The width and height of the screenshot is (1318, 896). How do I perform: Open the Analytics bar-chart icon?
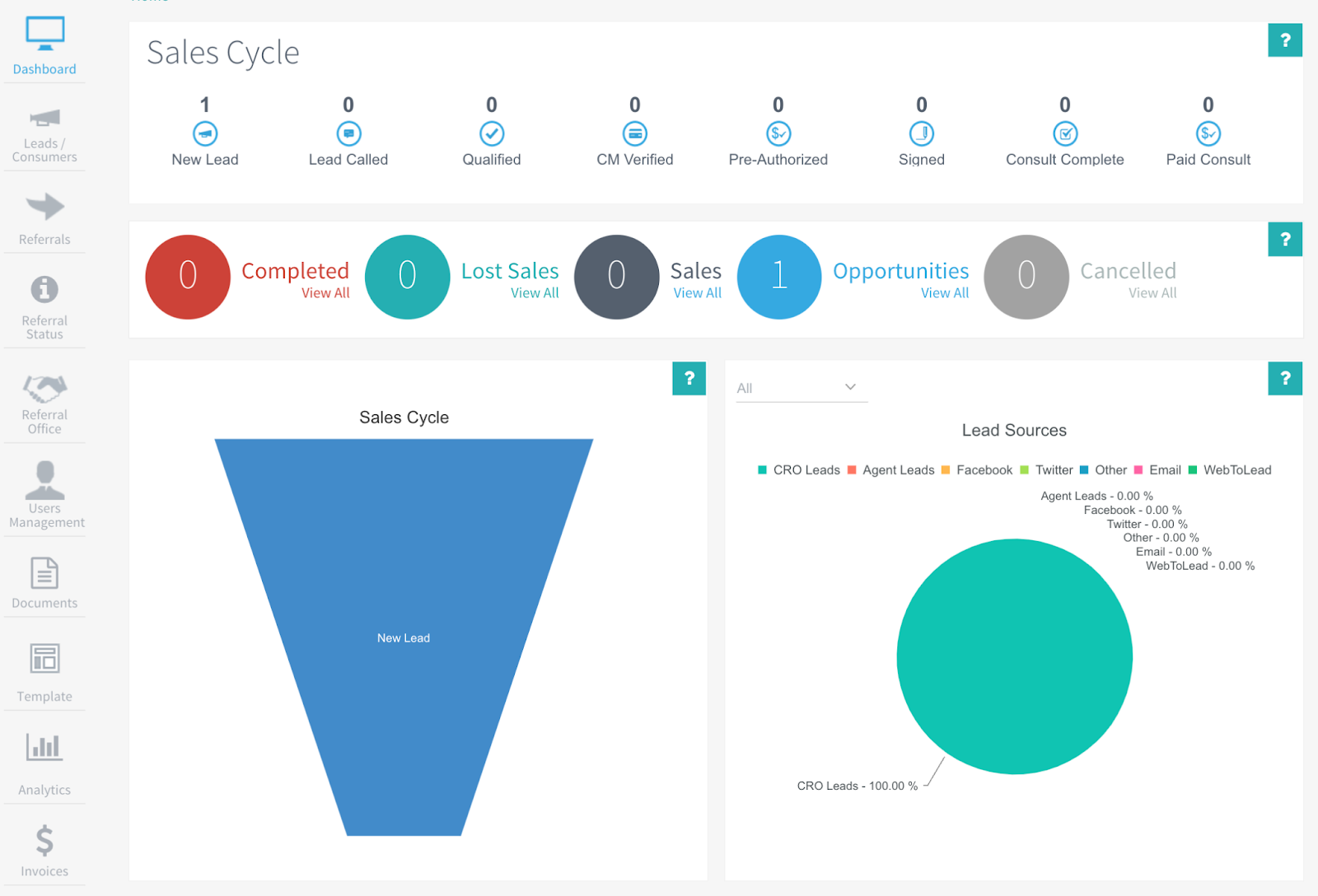click(44, 747)
